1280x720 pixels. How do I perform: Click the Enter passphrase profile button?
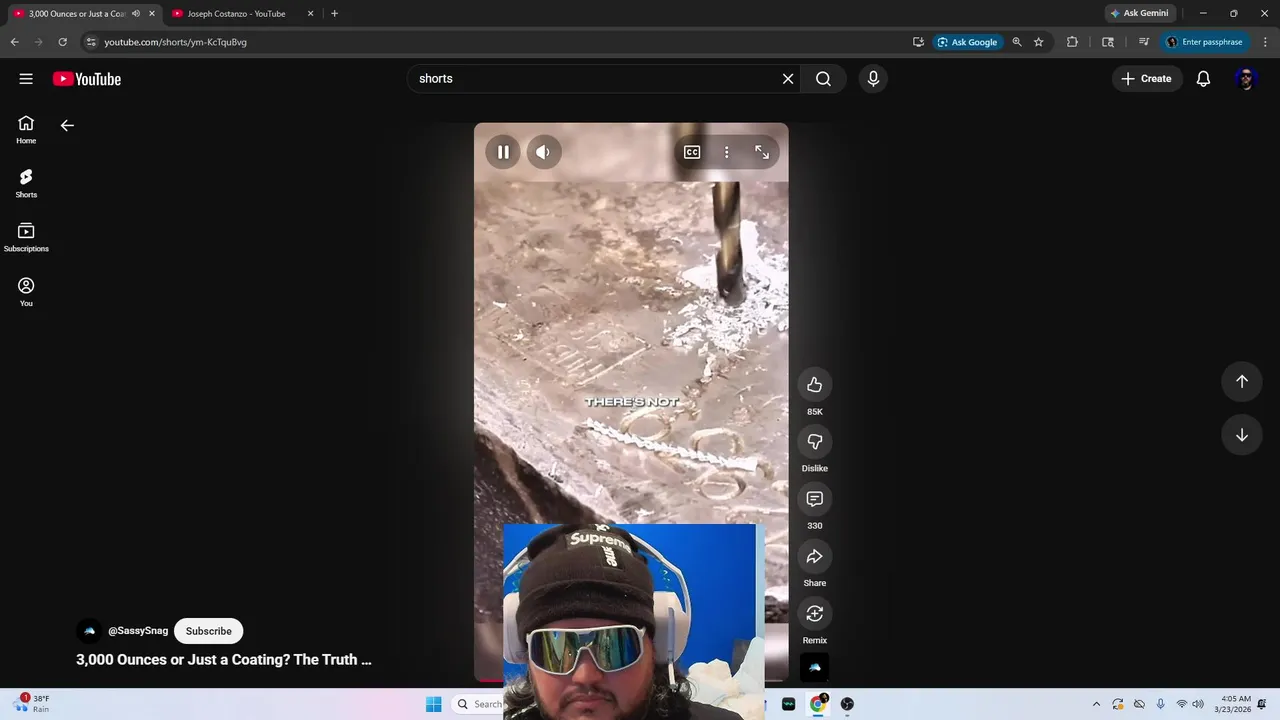1205,42
